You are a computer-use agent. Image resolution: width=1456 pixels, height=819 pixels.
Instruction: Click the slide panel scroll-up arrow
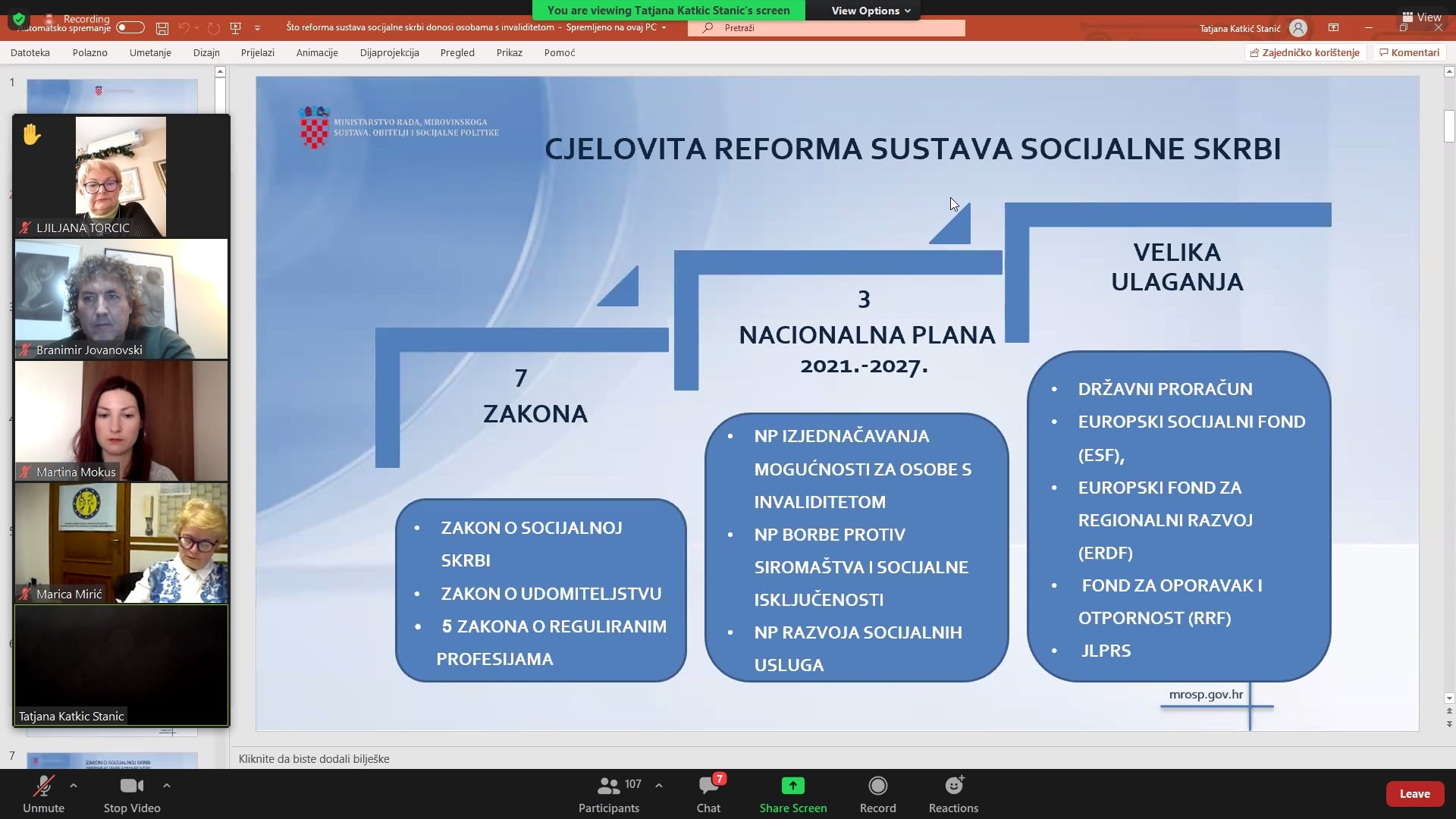220,72
